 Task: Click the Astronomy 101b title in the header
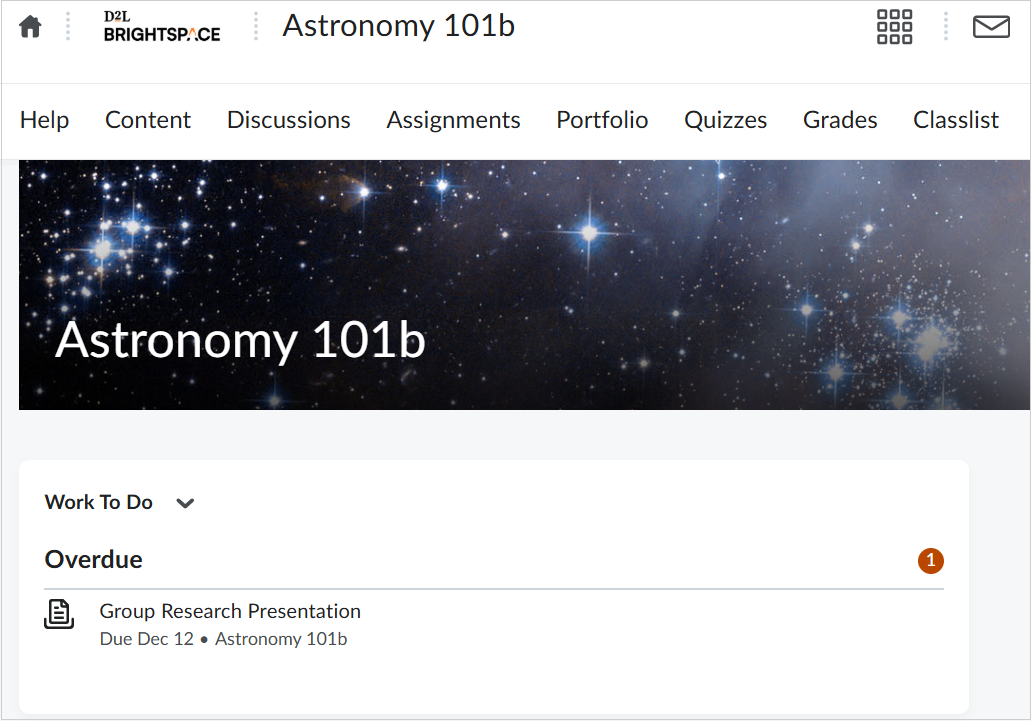398,26
